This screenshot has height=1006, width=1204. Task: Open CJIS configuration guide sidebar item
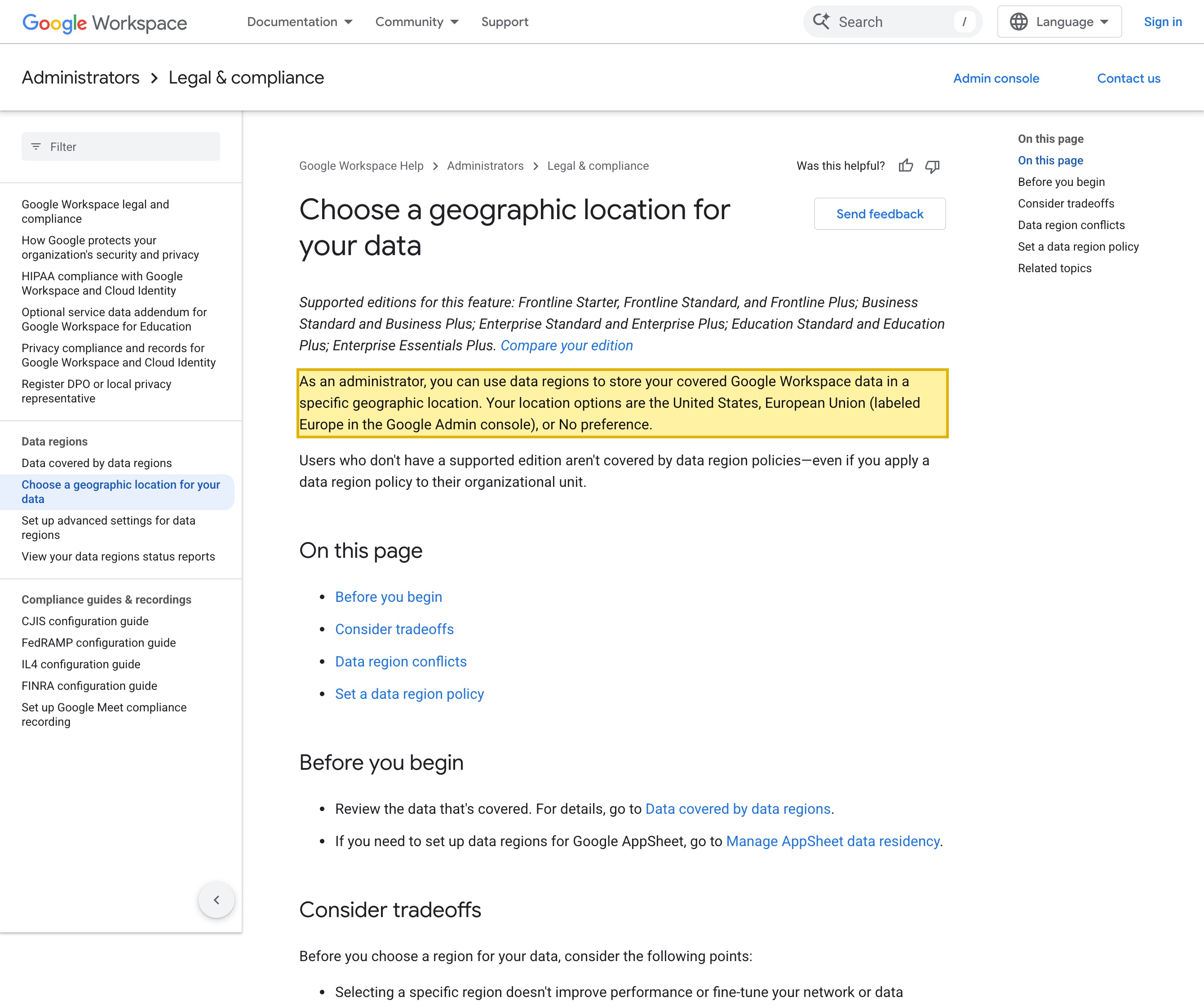[x=85, y=621]
